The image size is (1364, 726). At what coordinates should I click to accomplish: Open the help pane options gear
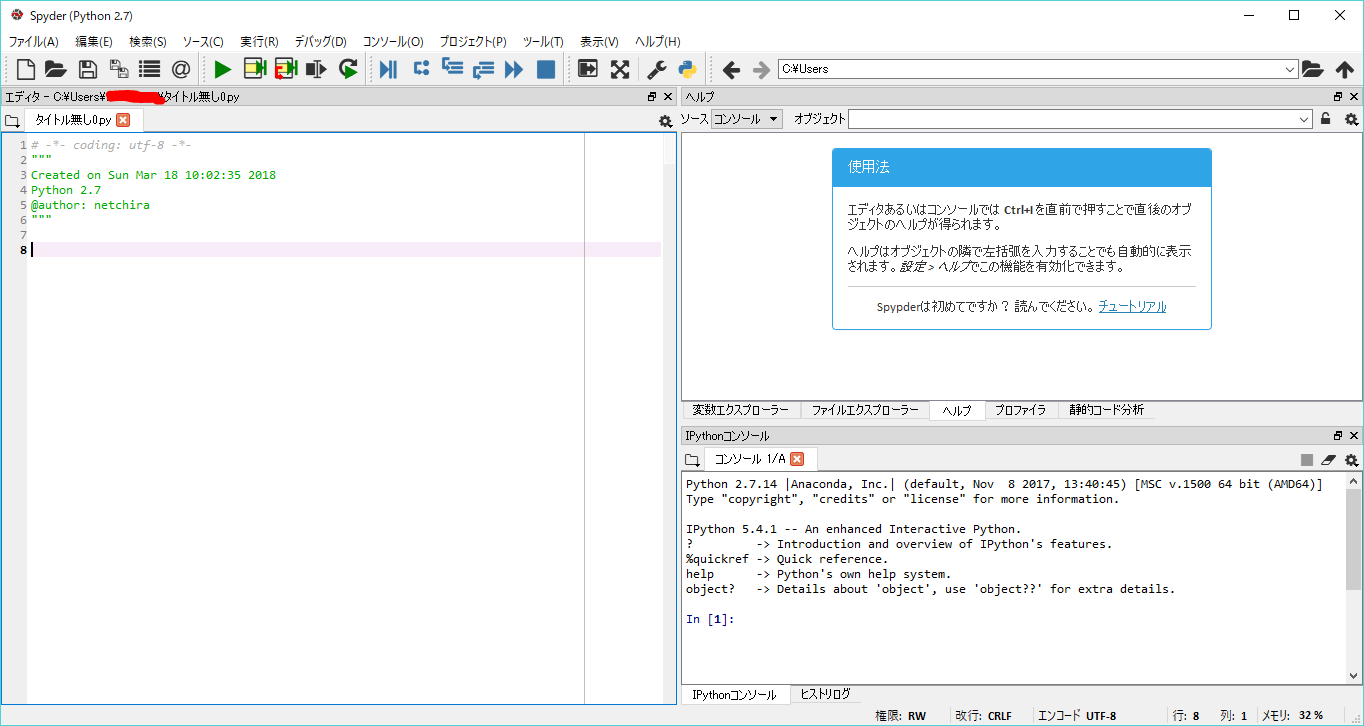(x=1351, y=119)
